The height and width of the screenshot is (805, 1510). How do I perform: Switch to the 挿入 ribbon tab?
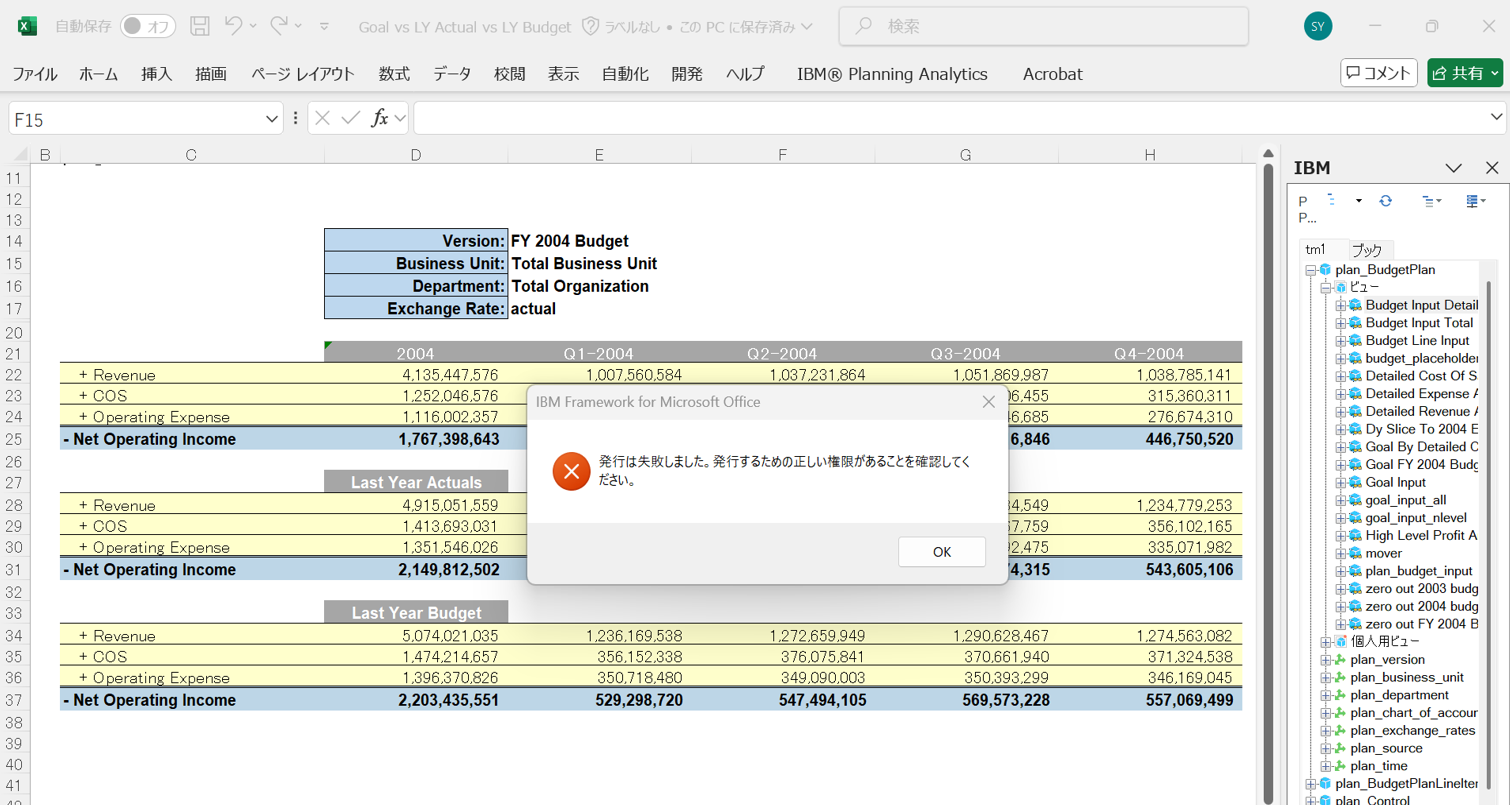(157, 74)
